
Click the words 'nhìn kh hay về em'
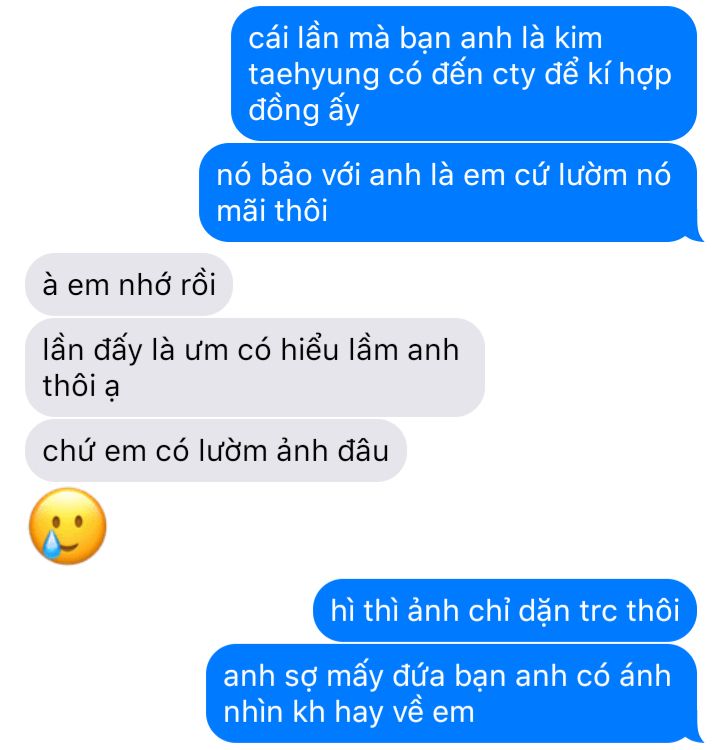(349, 712)
